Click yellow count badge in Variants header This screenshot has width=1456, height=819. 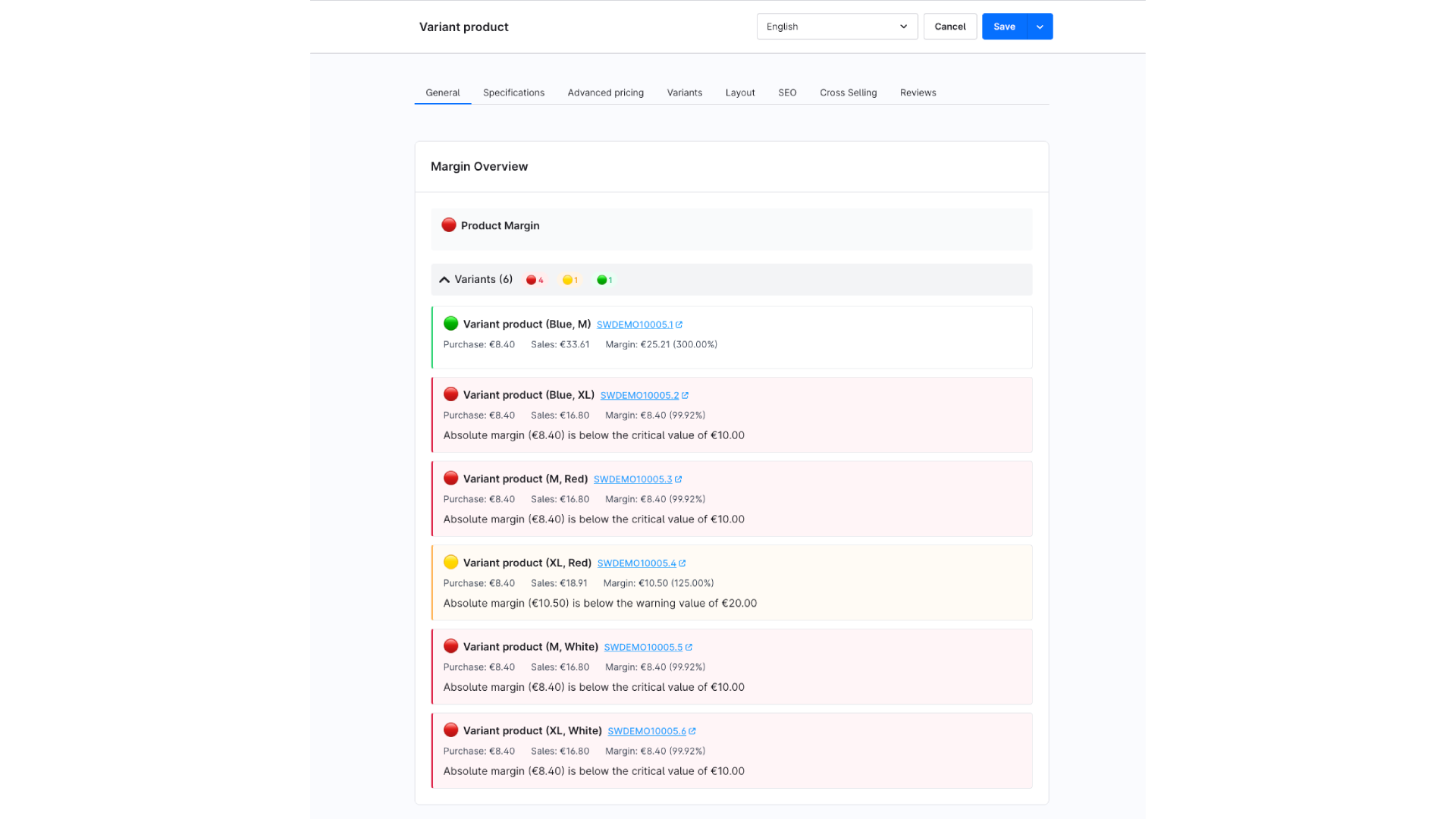pos(570,280)
